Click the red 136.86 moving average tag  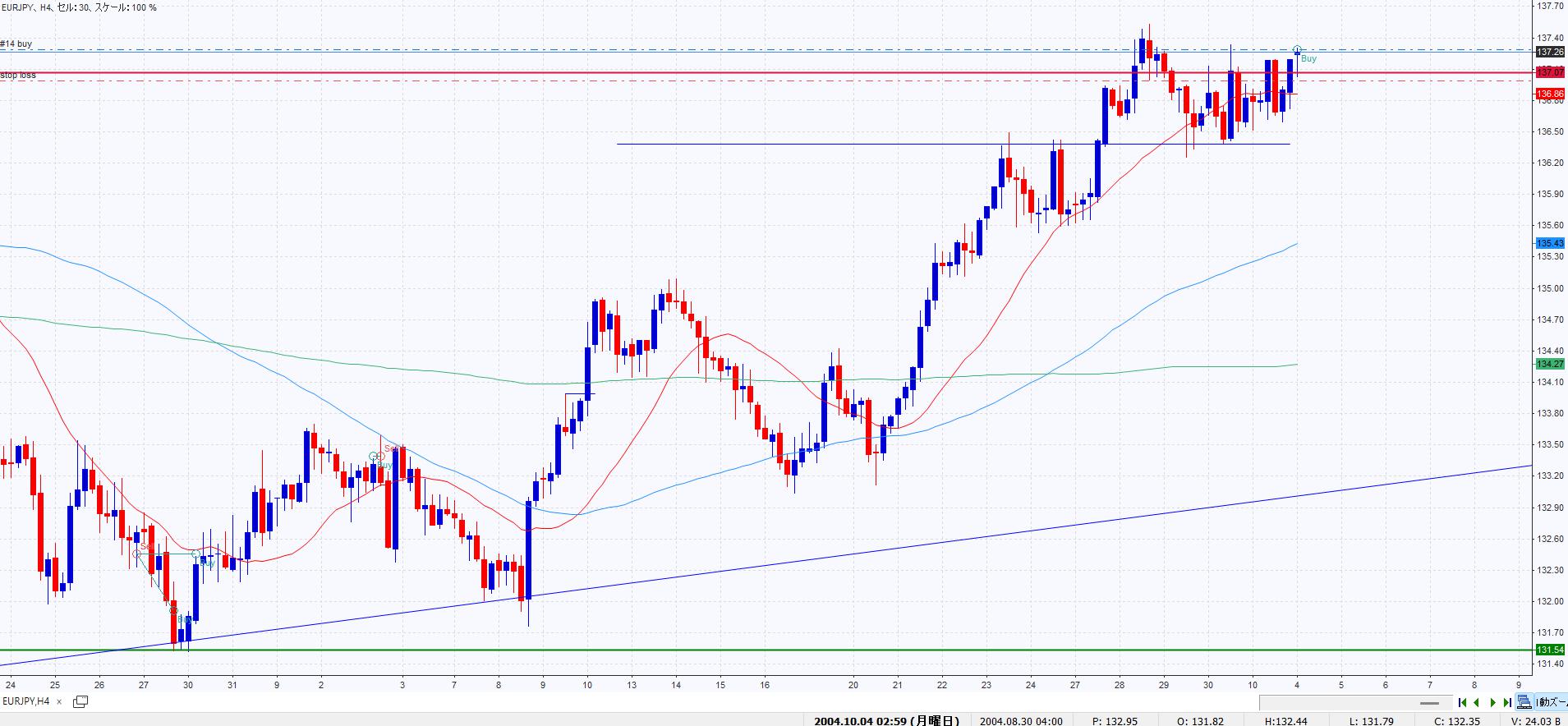[1550, 94]
